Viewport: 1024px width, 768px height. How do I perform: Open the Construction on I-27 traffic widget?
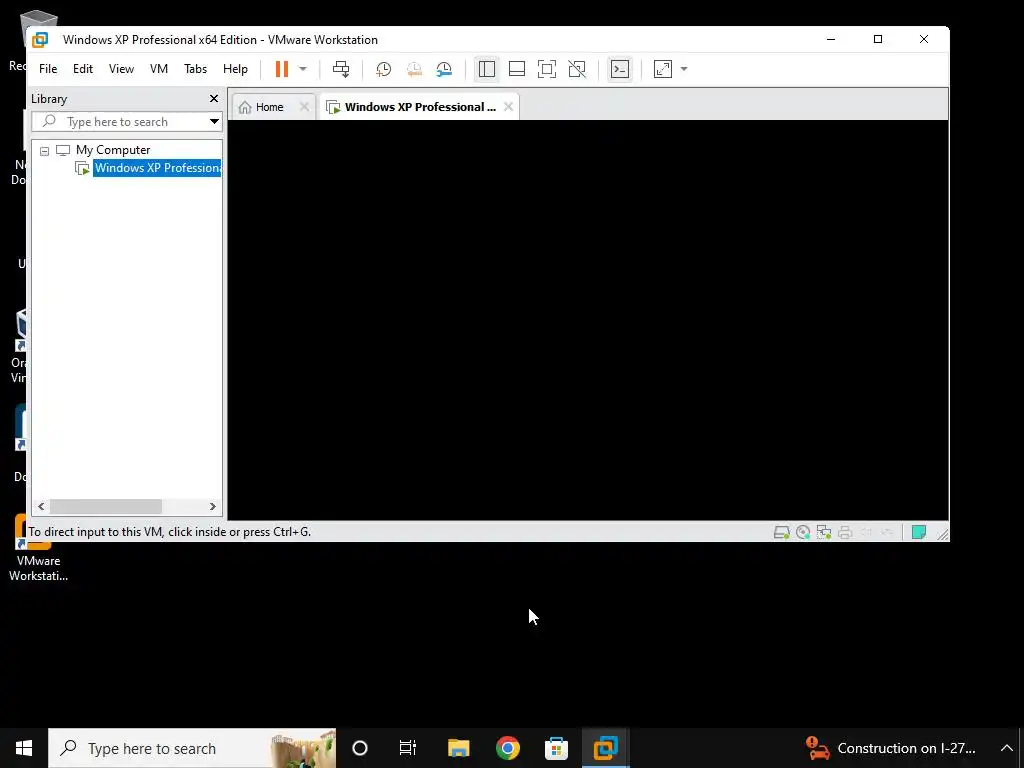tap(891, 748)
